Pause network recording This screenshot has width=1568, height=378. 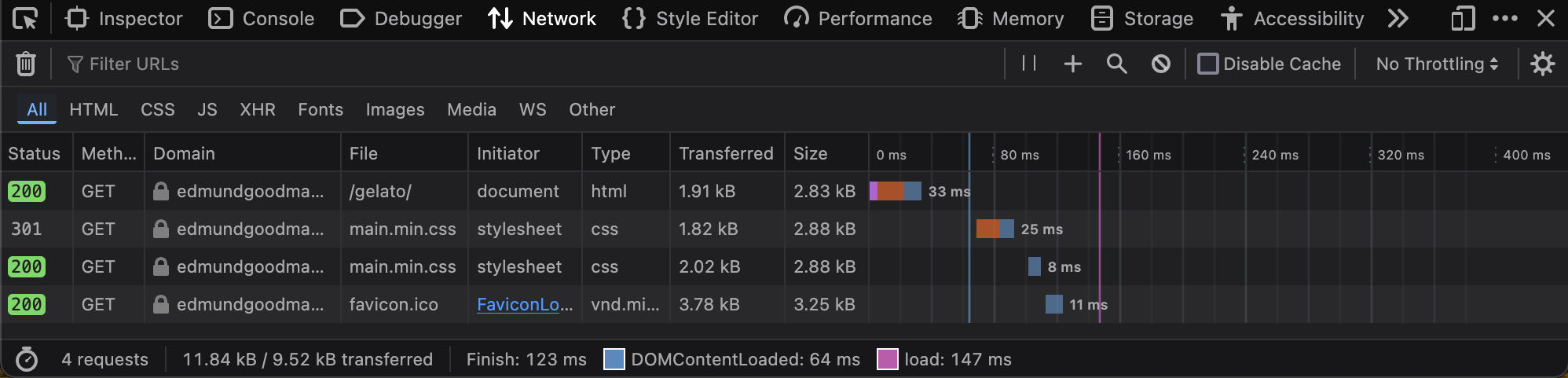[1029, 64]
